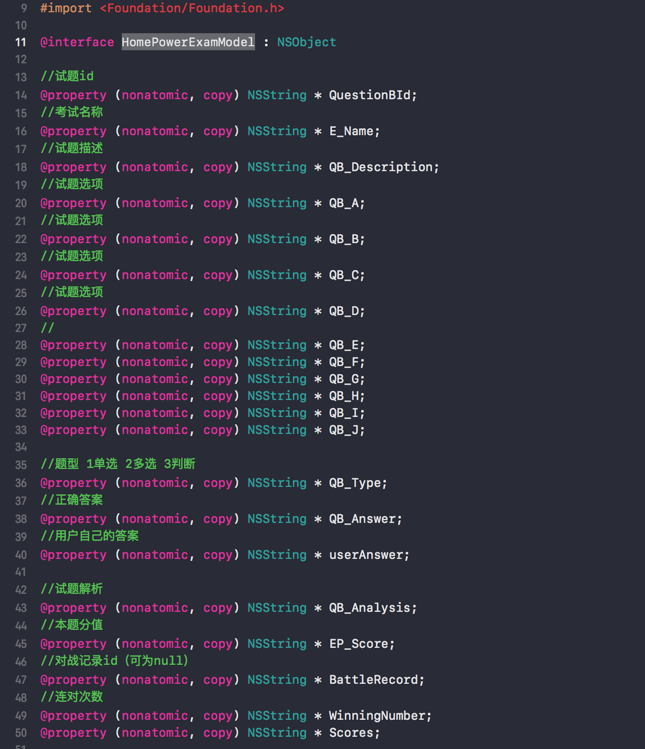Viewport: 645px width, 749px height.
Task: Click the //考试名称 comment
Action: [72, 112]
